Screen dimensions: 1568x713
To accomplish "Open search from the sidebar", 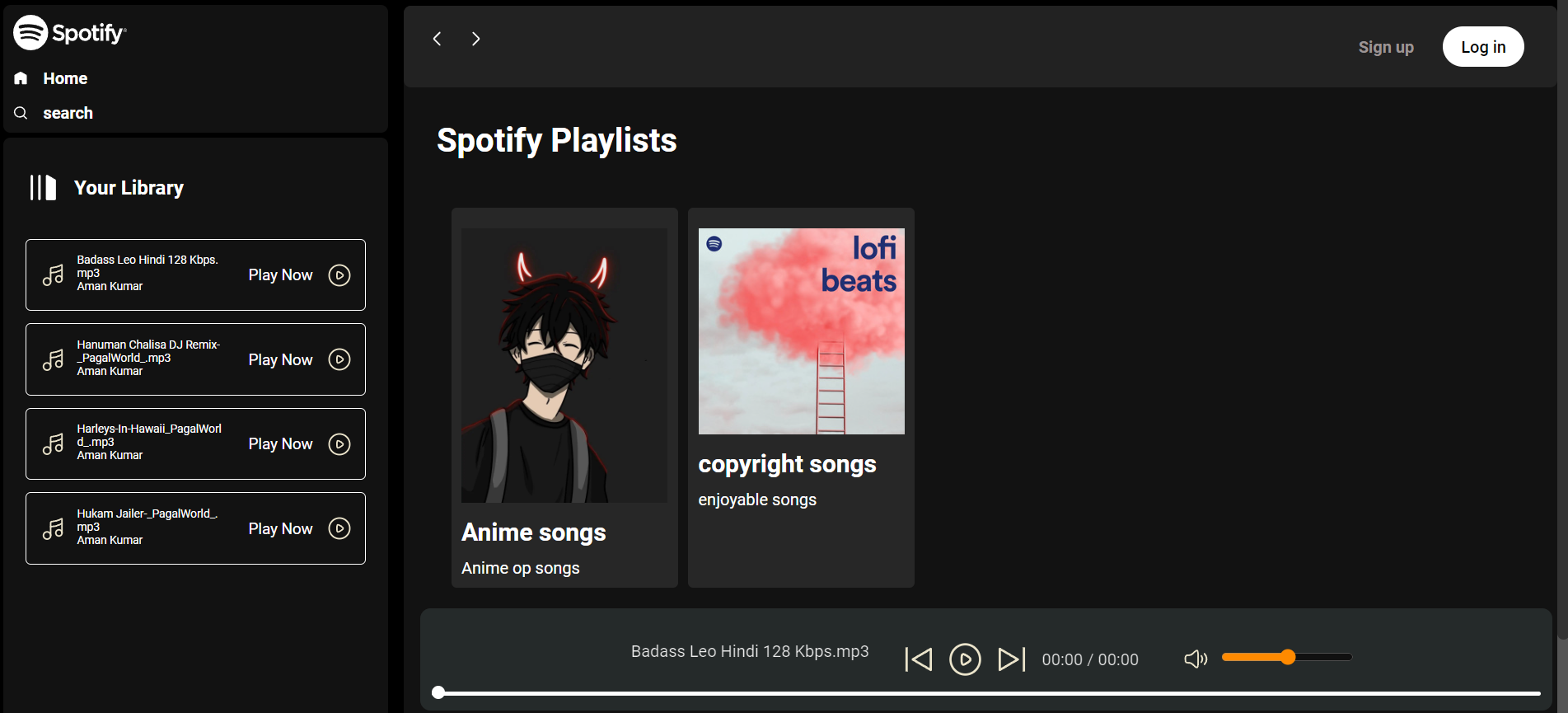I will 68,113.
